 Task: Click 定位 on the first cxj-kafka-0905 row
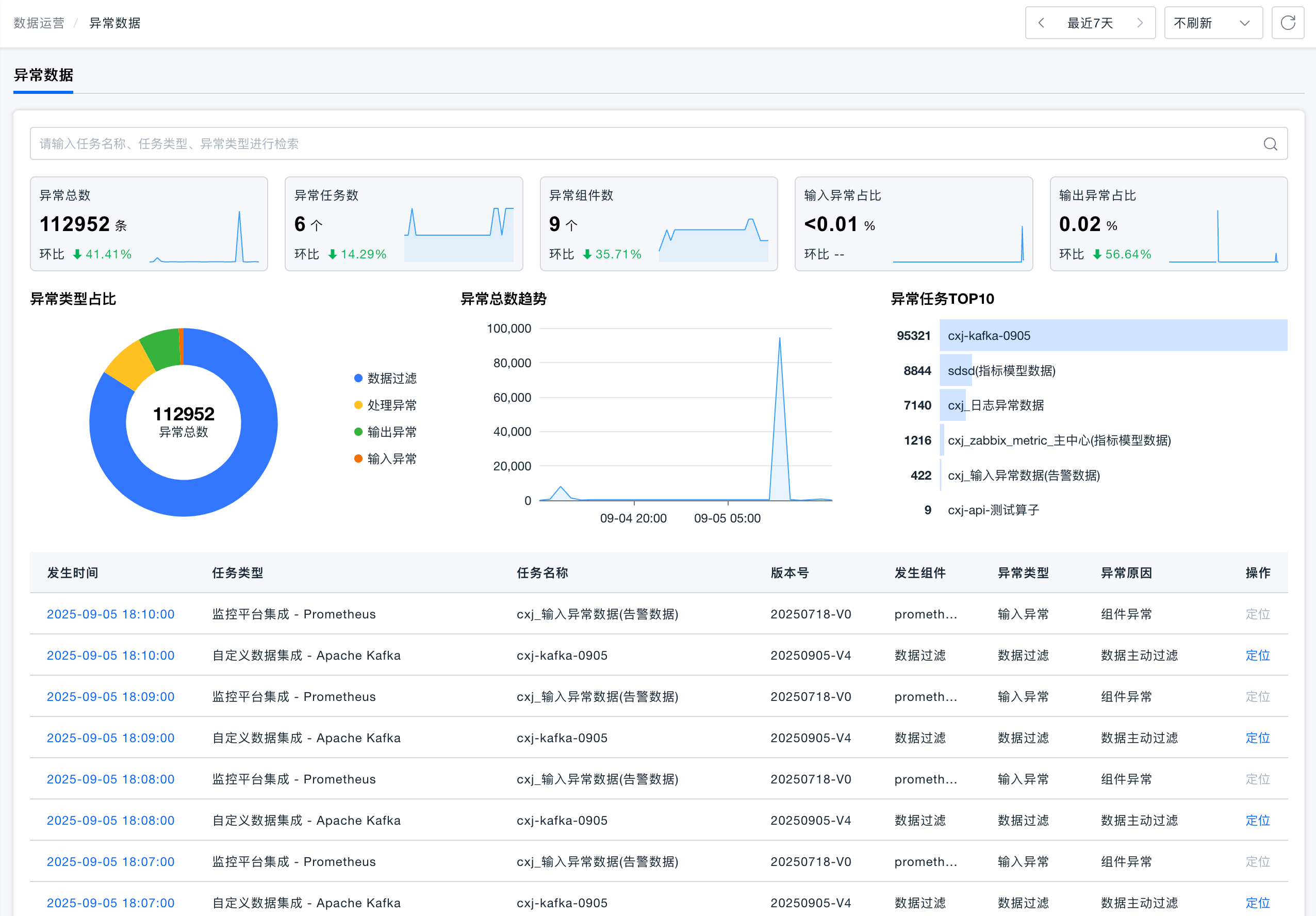coord(1258,655)
